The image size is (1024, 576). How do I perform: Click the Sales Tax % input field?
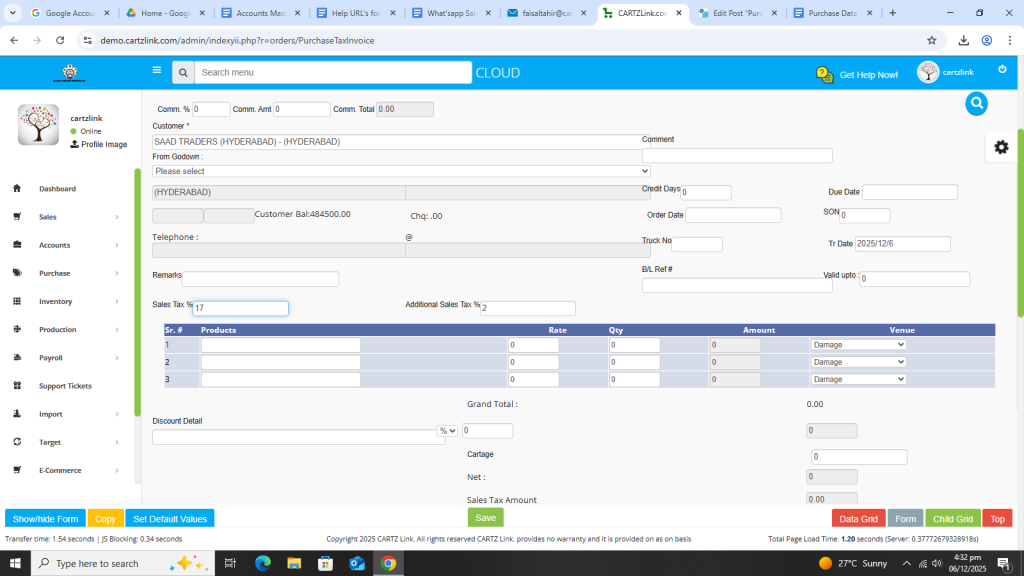click(240, 309)
